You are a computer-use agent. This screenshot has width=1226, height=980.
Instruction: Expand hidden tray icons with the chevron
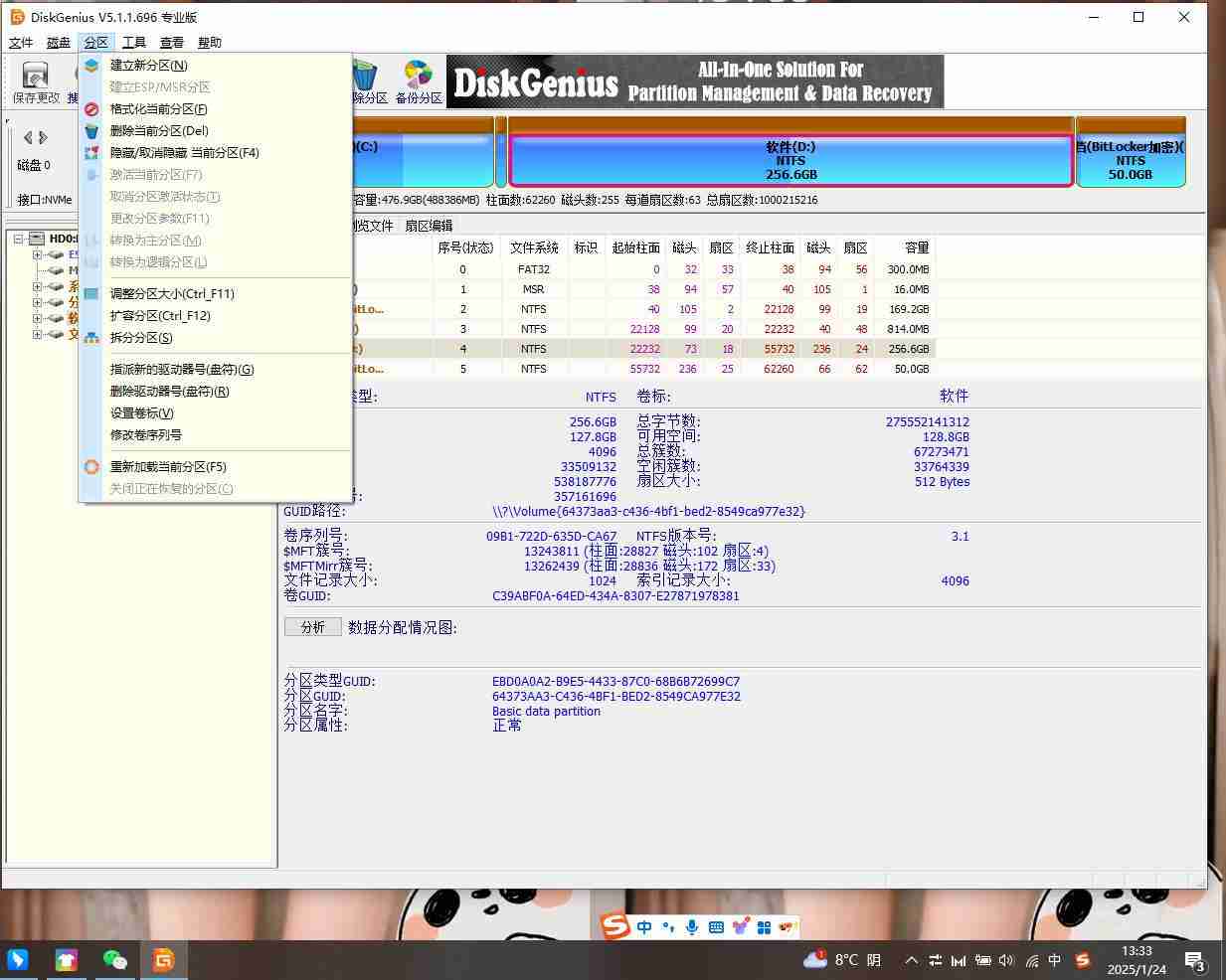911,961
